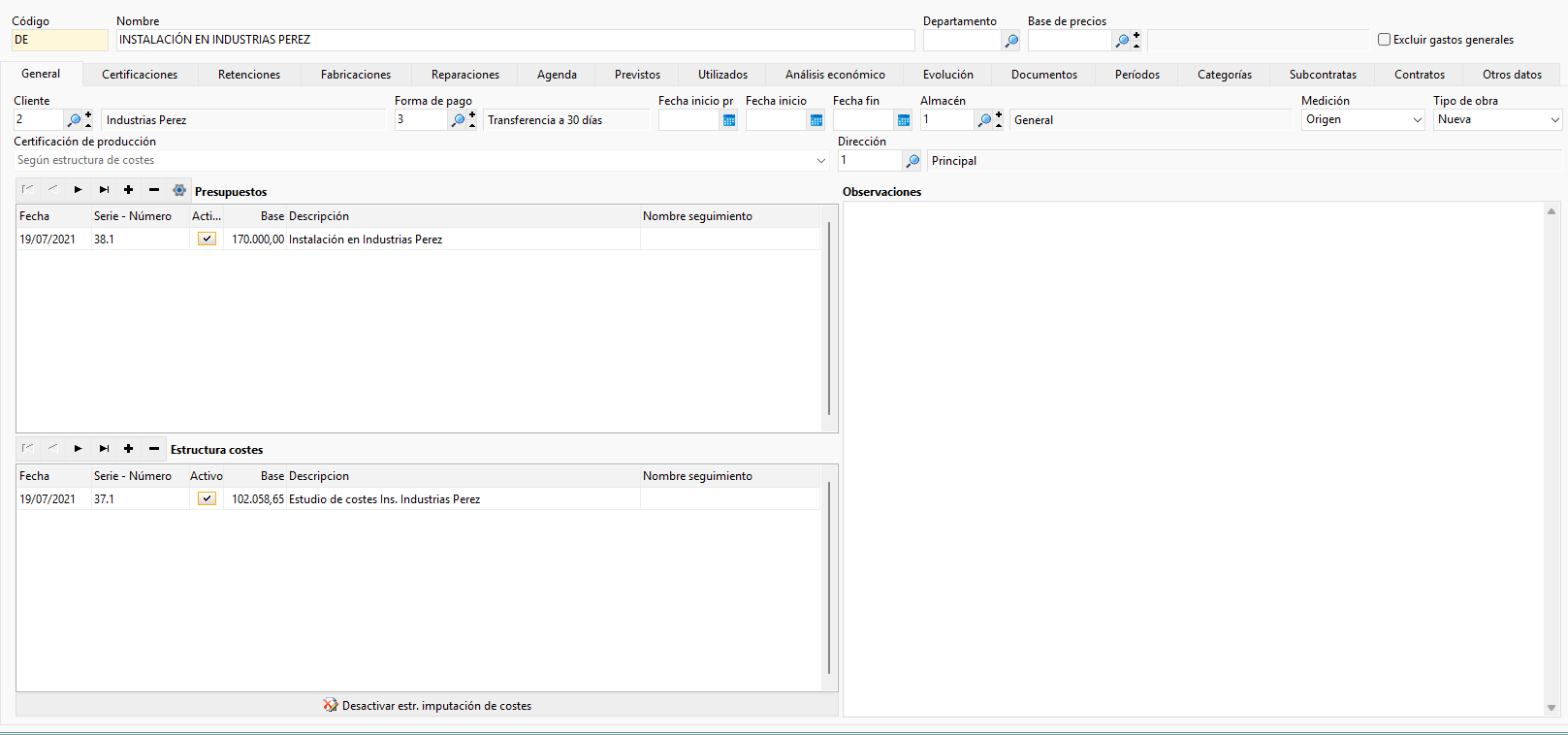Open calendar picker for Fecha inicio
The height and width of the screenshot is (735, 1568).
pyautogui.click(x=816, y=120)
